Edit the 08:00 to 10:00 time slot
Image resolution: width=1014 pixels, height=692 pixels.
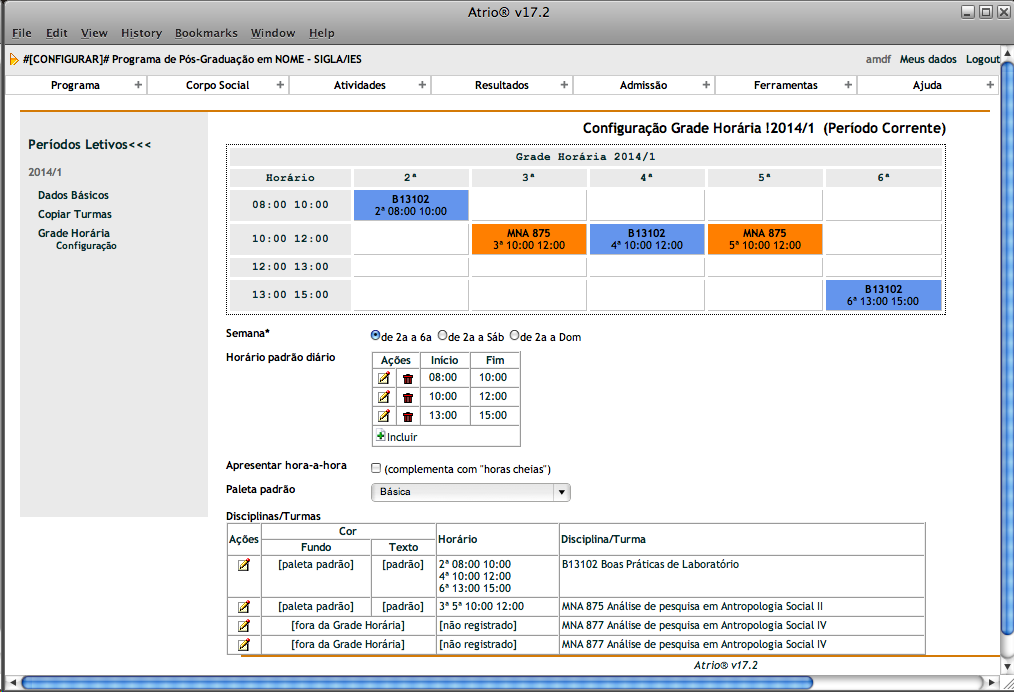pos(383,378)
